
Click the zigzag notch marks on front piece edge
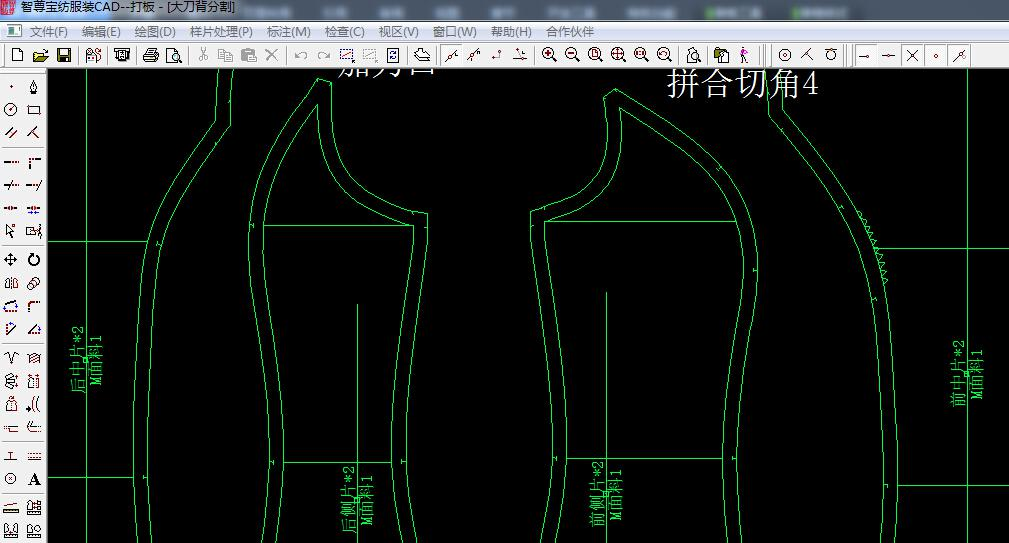(x=874, y=248)
